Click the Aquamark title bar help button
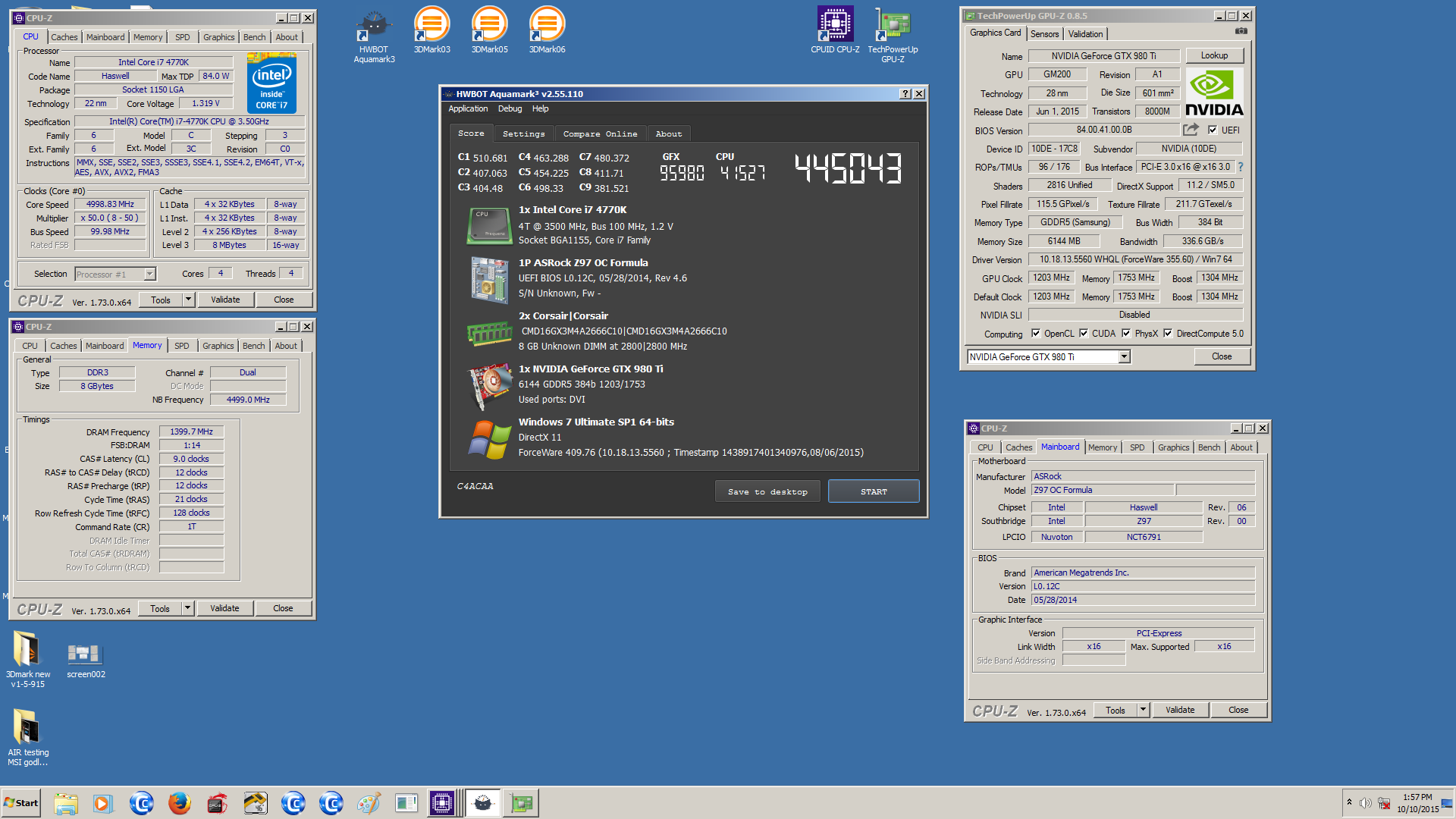This screenshot has width=1456, height=819. pyautogui.click(x=905, y=93)
